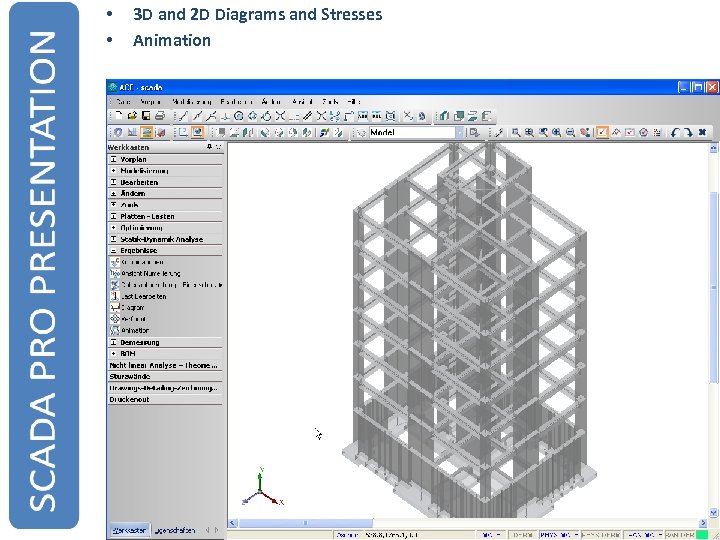
Task: Open the Drawings-Detailing section
Action: click(x=165, y=388)
